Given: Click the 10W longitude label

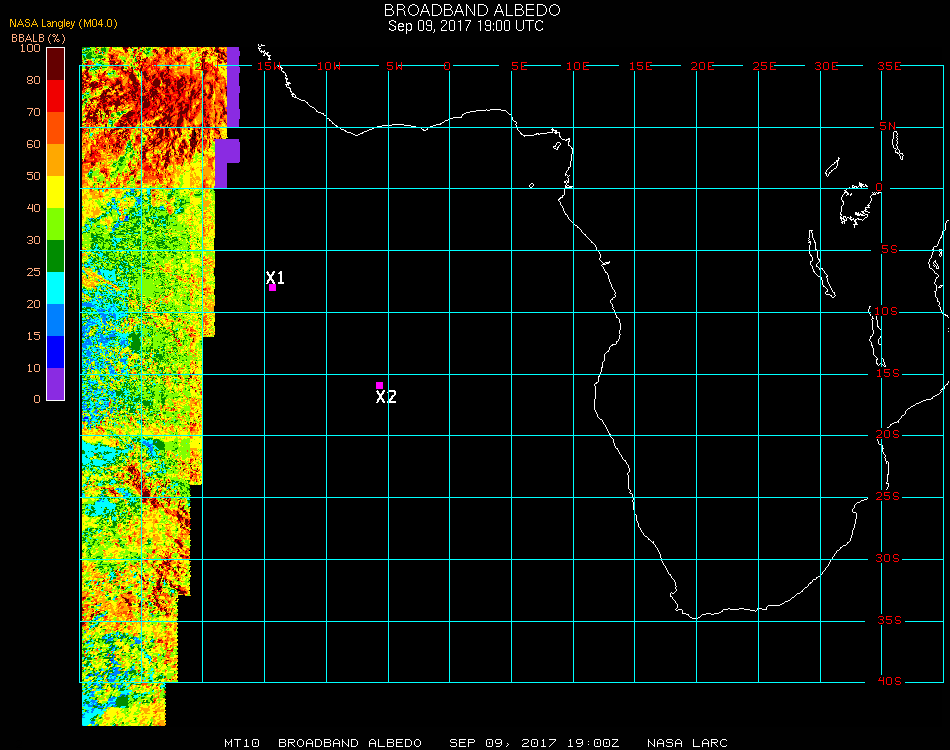Looking at the screenshot, I should pos(329,66).
